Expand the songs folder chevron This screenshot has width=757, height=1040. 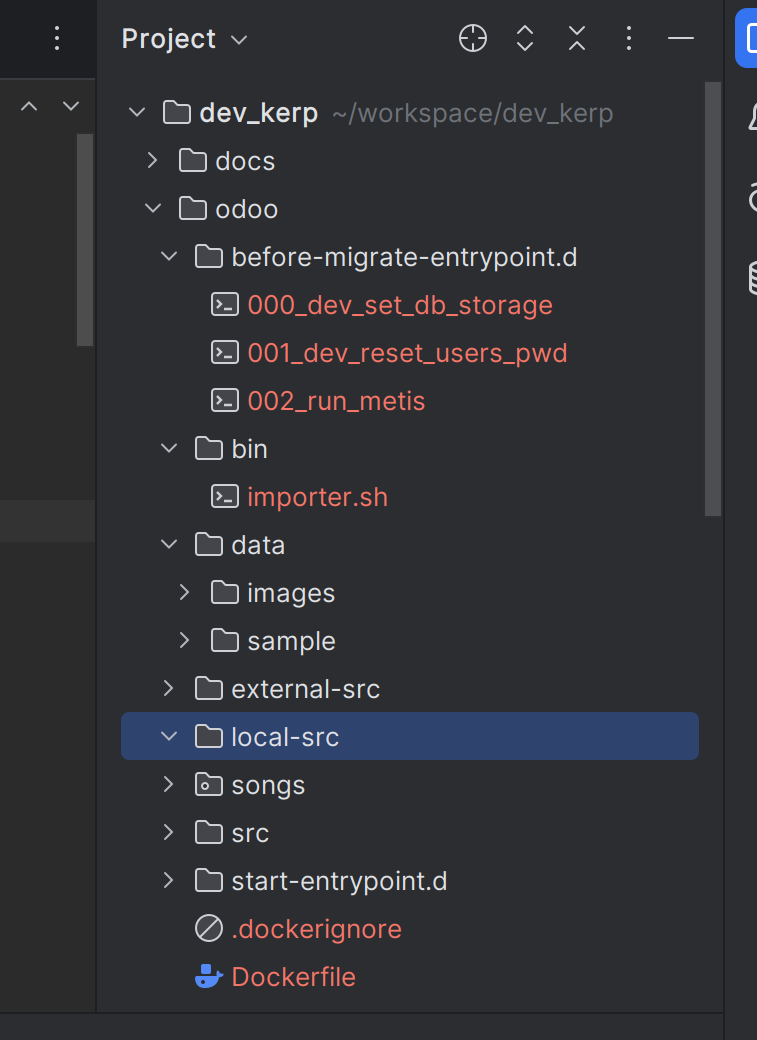(x=169, y=785)
